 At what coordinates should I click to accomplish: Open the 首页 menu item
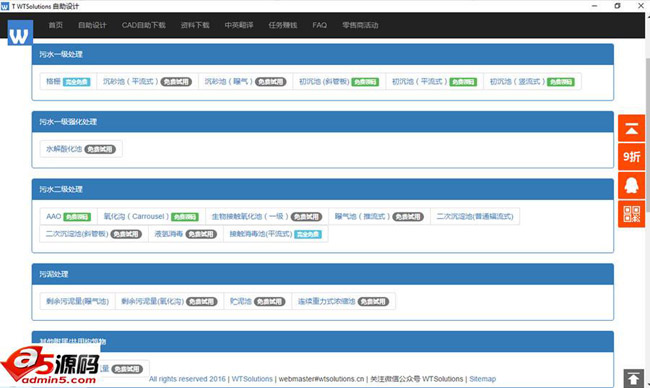click(56, 25)
